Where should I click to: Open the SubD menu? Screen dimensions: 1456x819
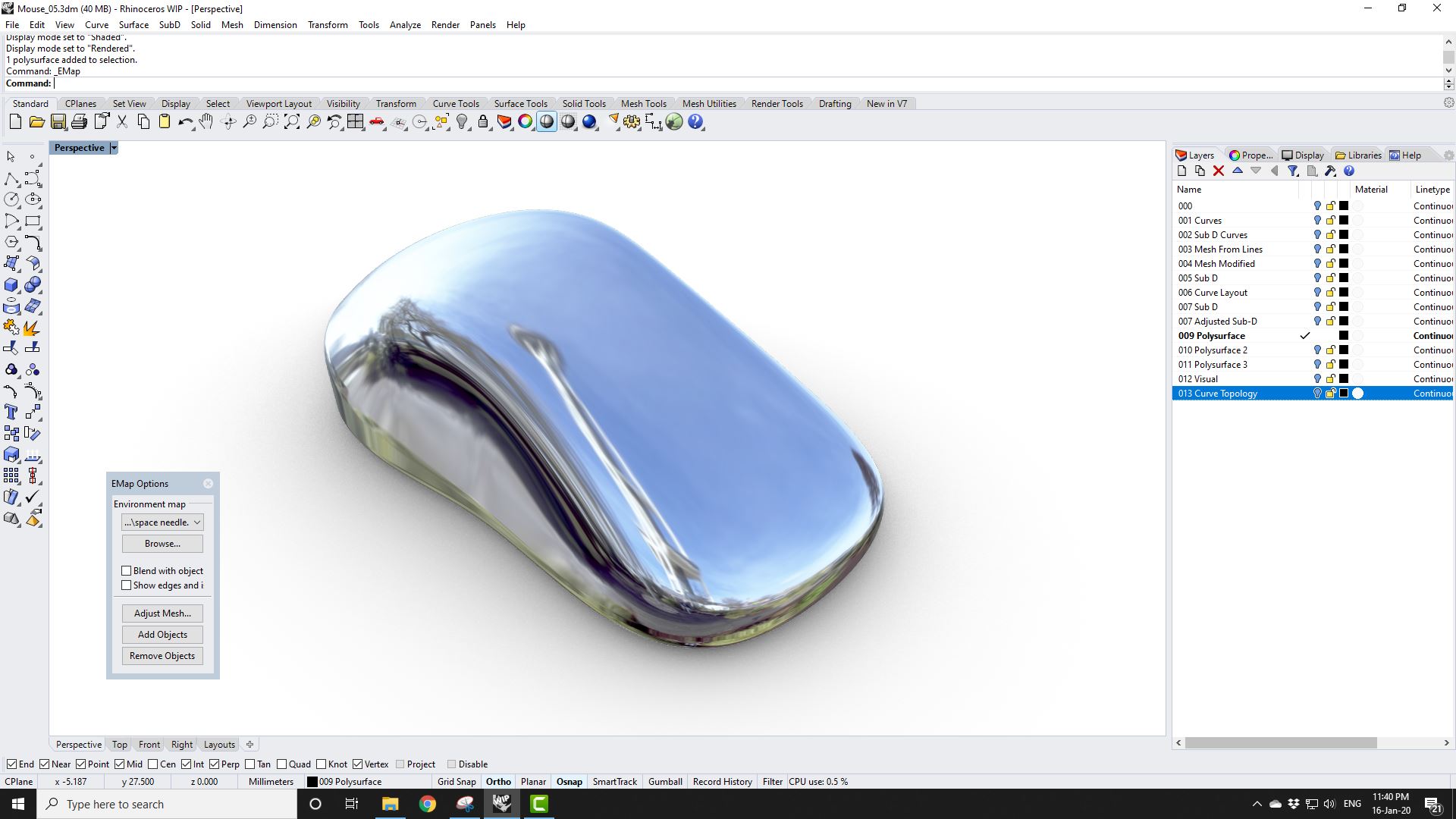click(x=169, y=25)
